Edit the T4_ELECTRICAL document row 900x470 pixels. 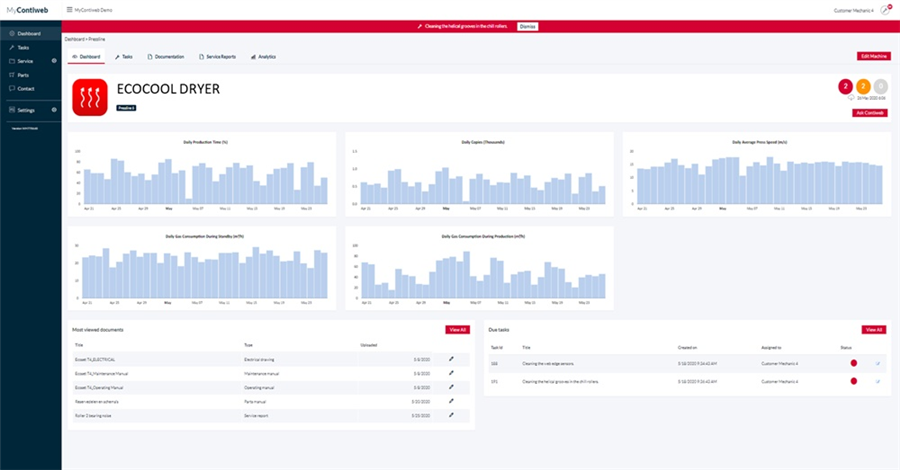point(451,359)
